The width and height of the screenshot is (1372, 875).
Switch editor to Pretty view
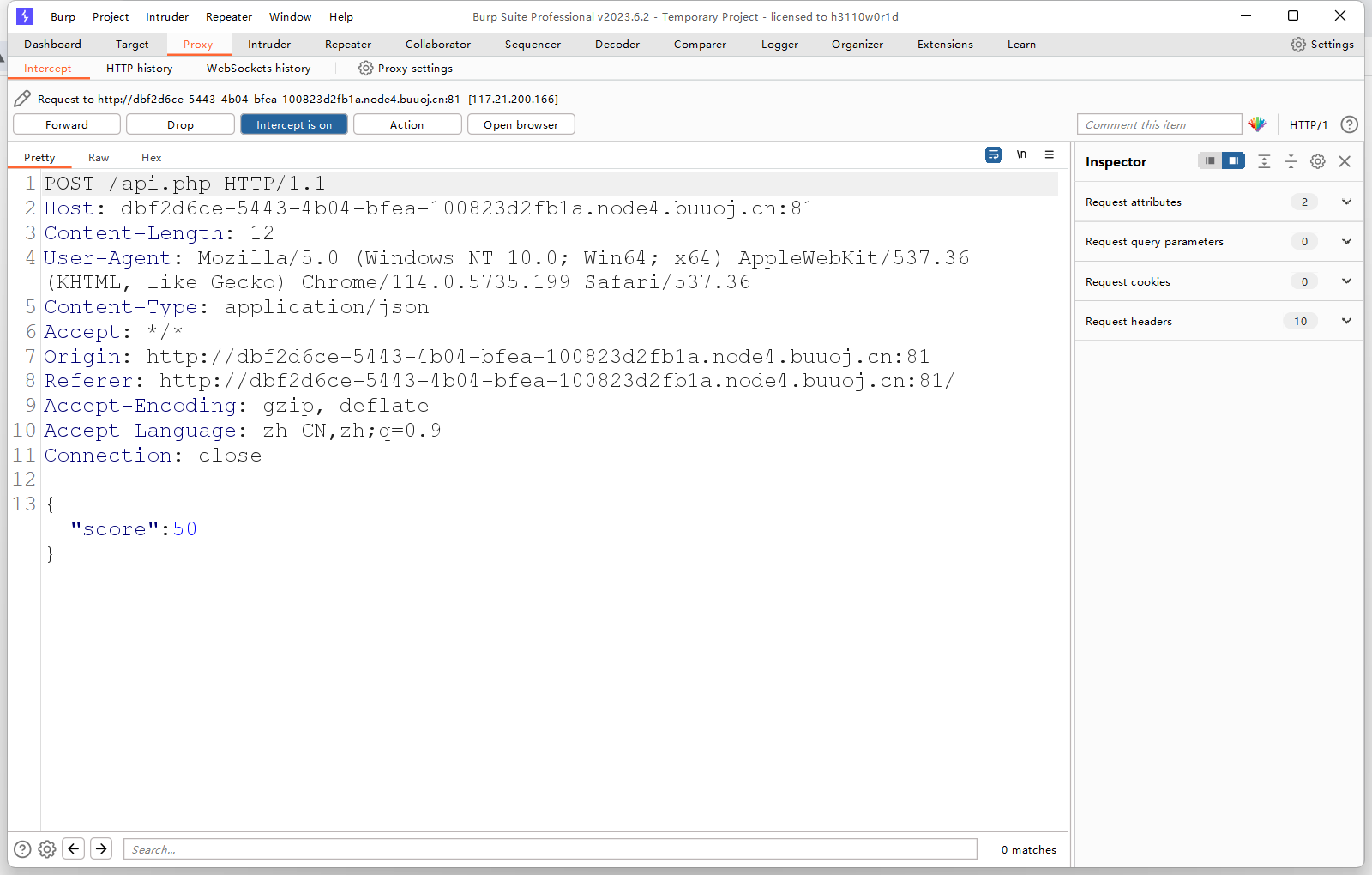[x=39, y=158]
